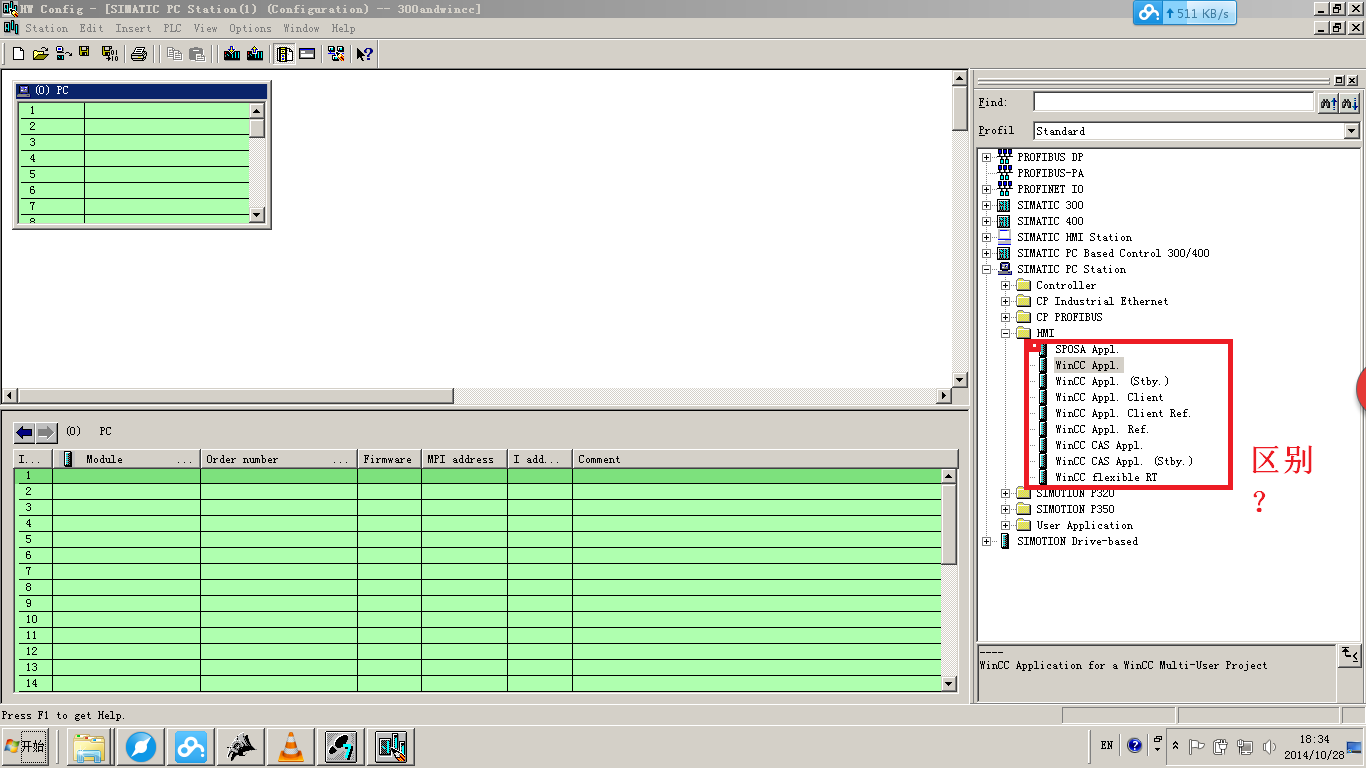Click the Find input field in catalog
Image resolution: width=1366 pixels, height=768 pixels.
pyautogui.click(x=1173, y=102)
